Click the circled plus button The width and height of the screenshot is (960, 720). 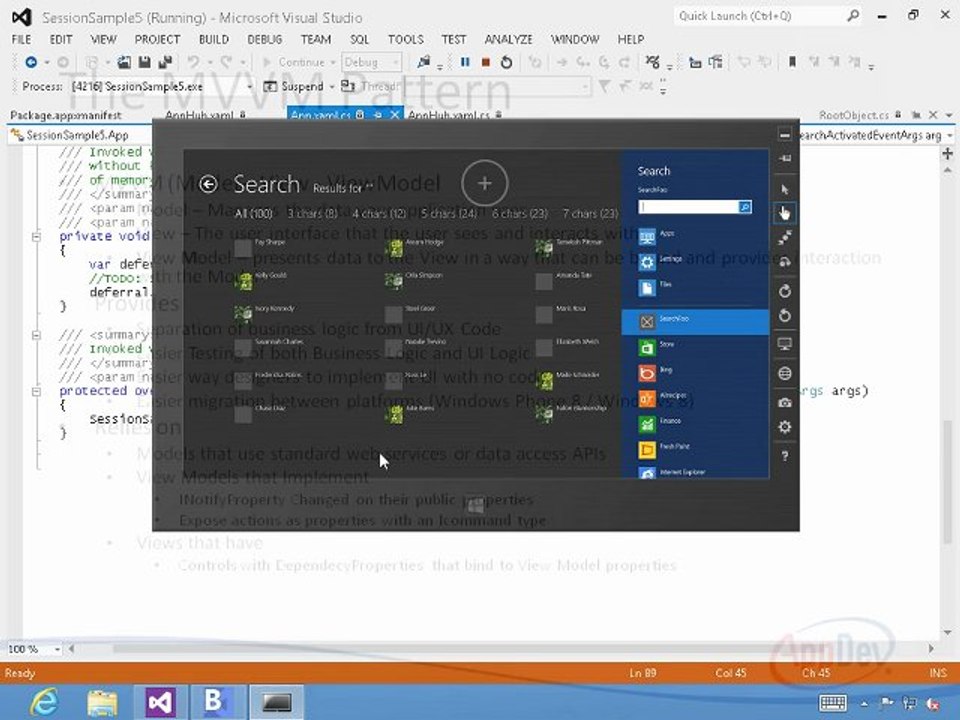click(x=484, y=183)
